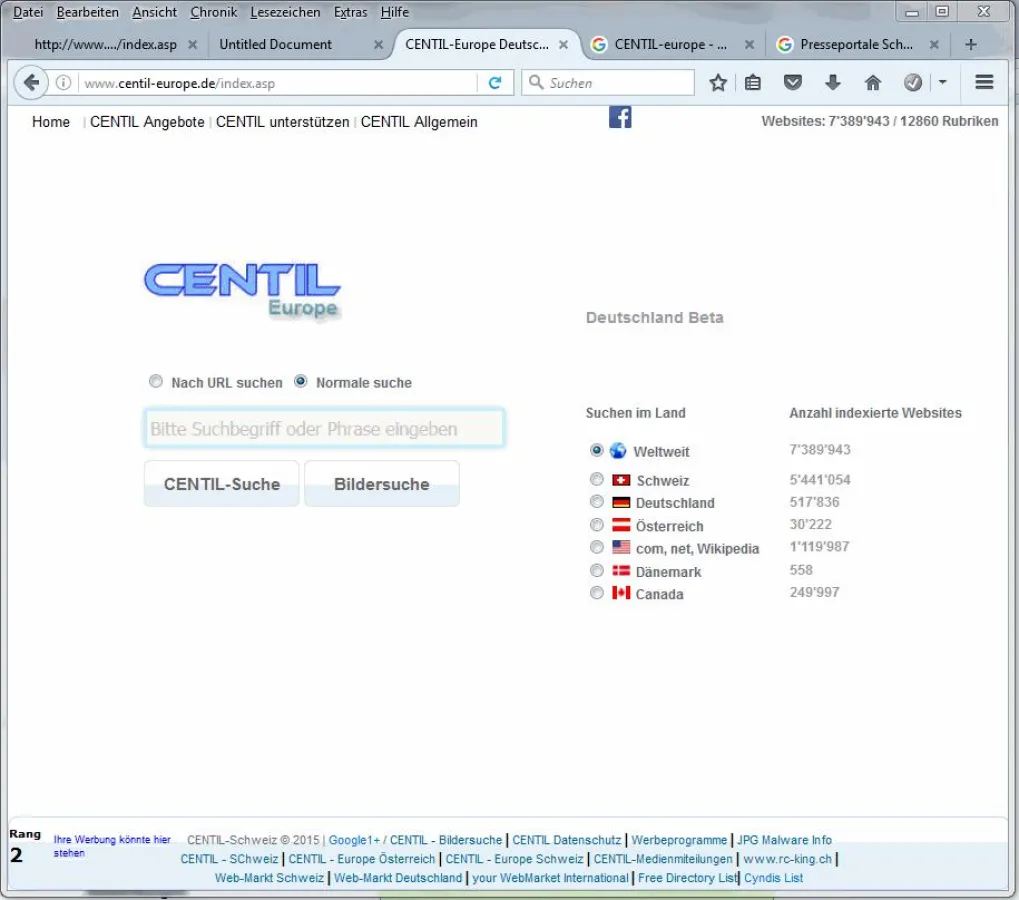The width and height of the screenshot is (1019, 900).
Task: Switch to the 'Untitled Document' tab
Action: click(x=275, y=44)
